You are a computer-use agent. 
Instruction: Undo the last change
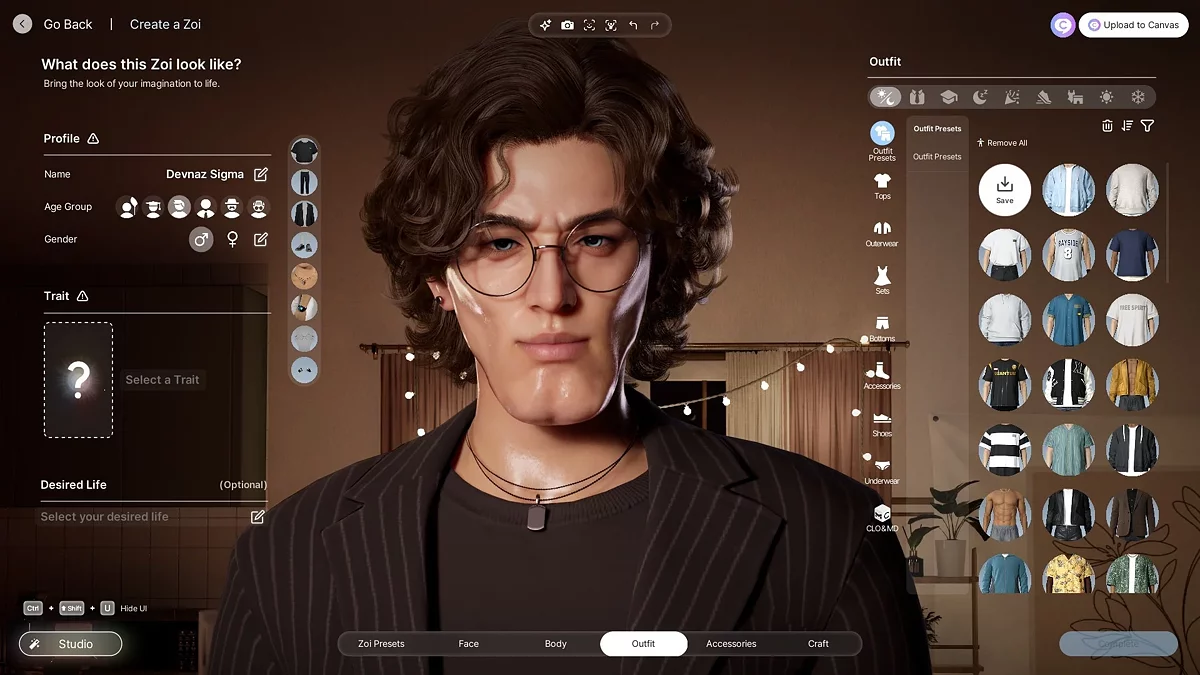[x=633, y=25]
